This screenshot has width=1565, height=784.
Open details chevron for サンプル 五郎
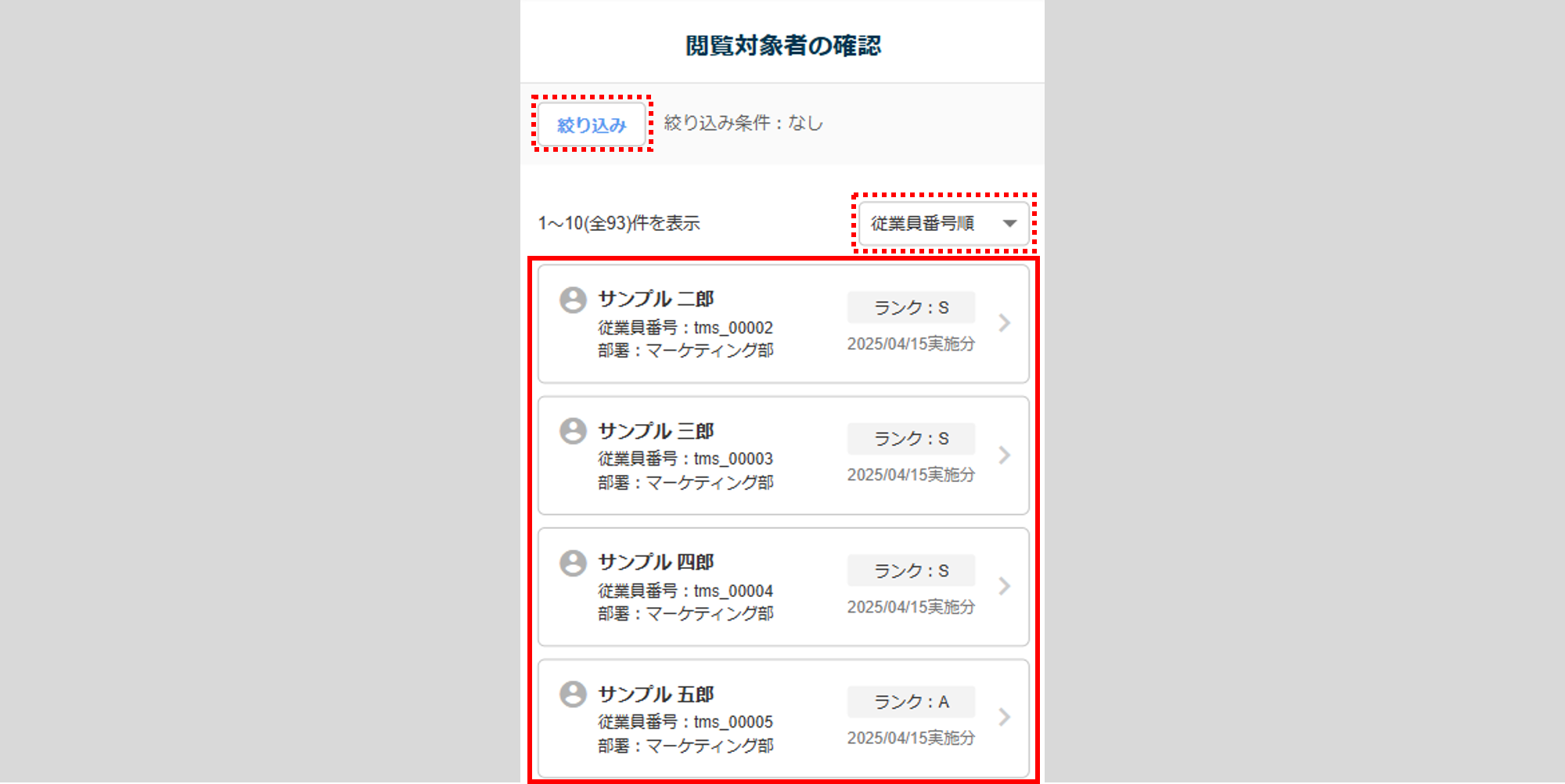pyautogui.click(x=1005, y=717)
